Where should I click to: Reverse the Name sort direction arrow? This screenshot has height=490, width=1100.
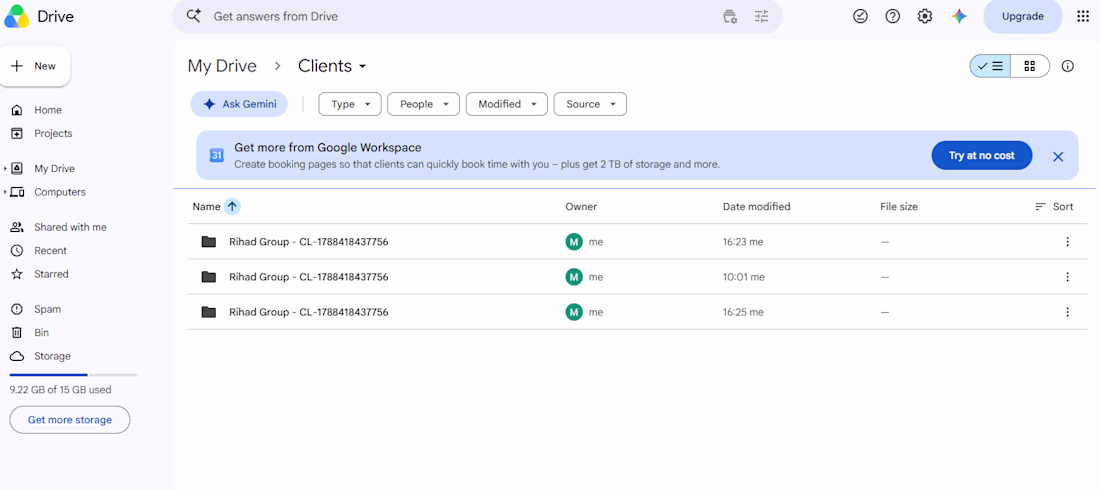click(232, 206)
